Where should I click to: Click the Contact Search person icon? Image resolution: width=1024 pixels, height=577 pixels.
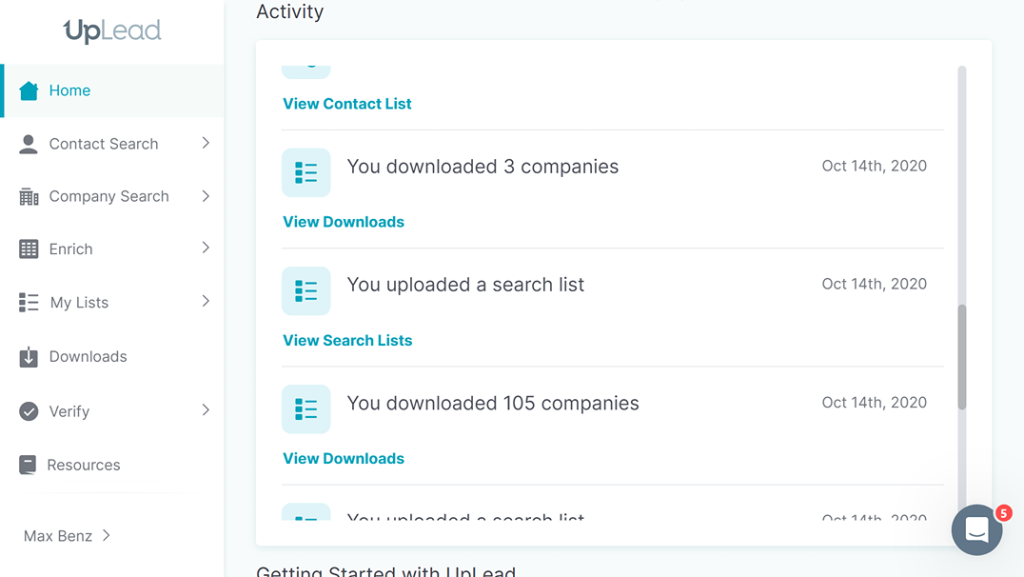tap(29, 144)
